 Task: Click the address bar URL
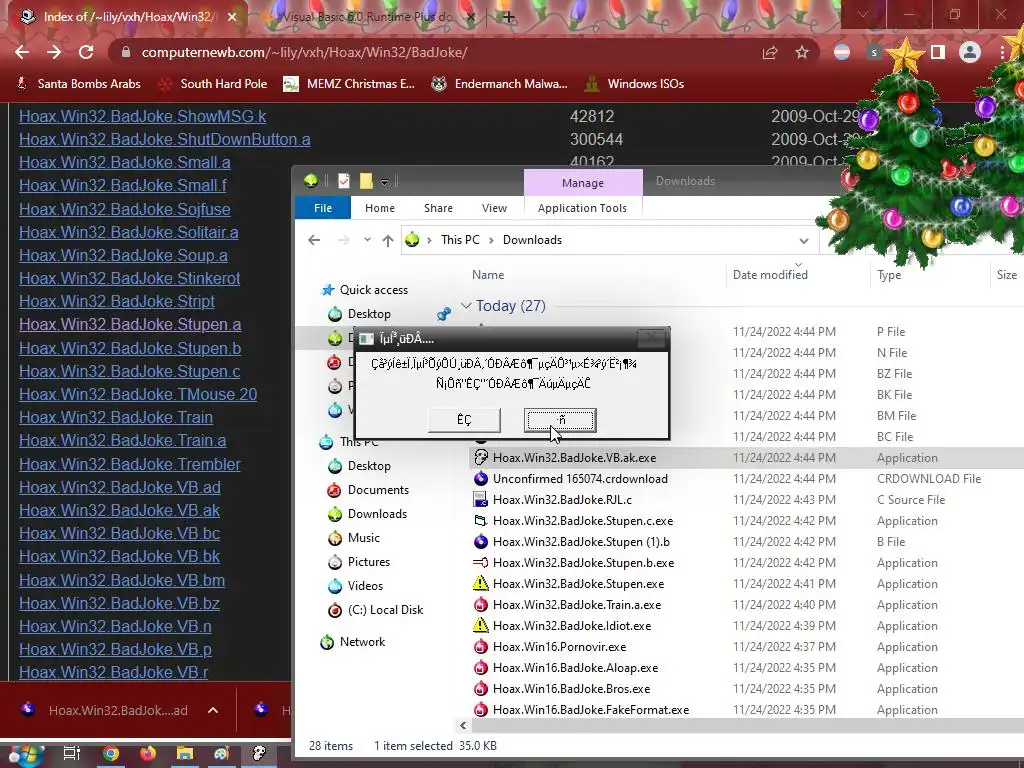(x=304, y=52)
